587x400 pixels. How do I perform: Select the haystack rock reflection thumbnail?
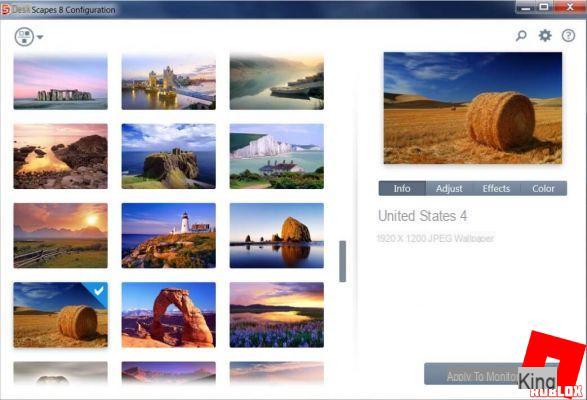(x=277, y=236)
